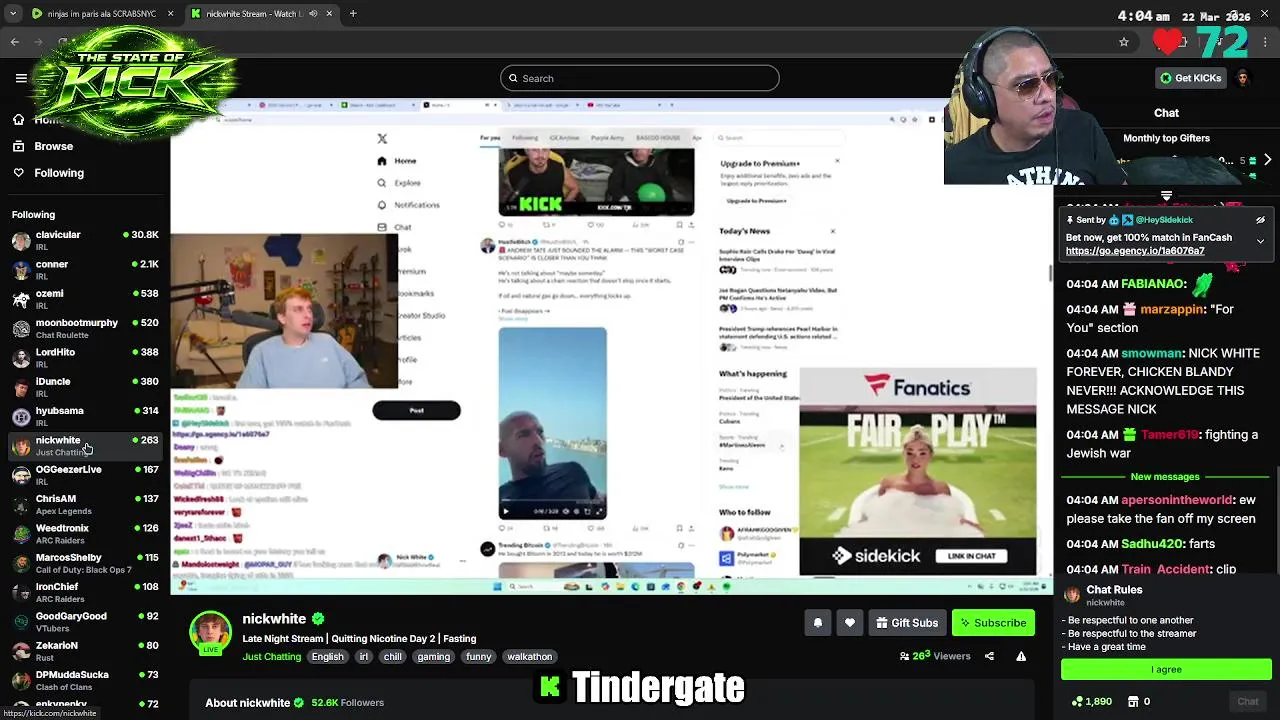Report the stream with the warning icon
1280x720 pixels.
click(x=1021, y=657)
